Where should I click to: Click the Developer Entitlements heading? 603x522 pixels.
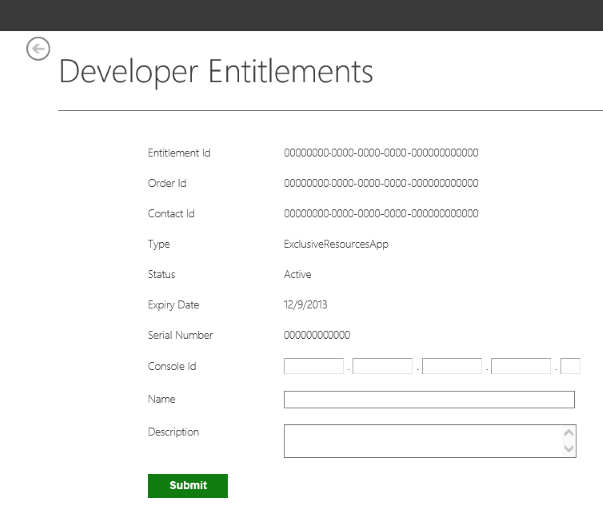click(x=216, y=72)
